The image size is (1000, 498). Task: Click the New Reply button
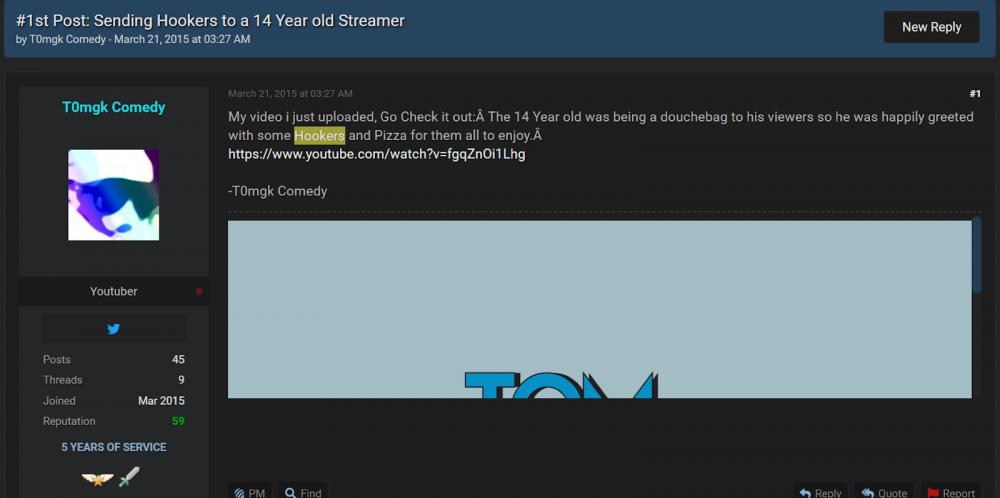(931, 27)
